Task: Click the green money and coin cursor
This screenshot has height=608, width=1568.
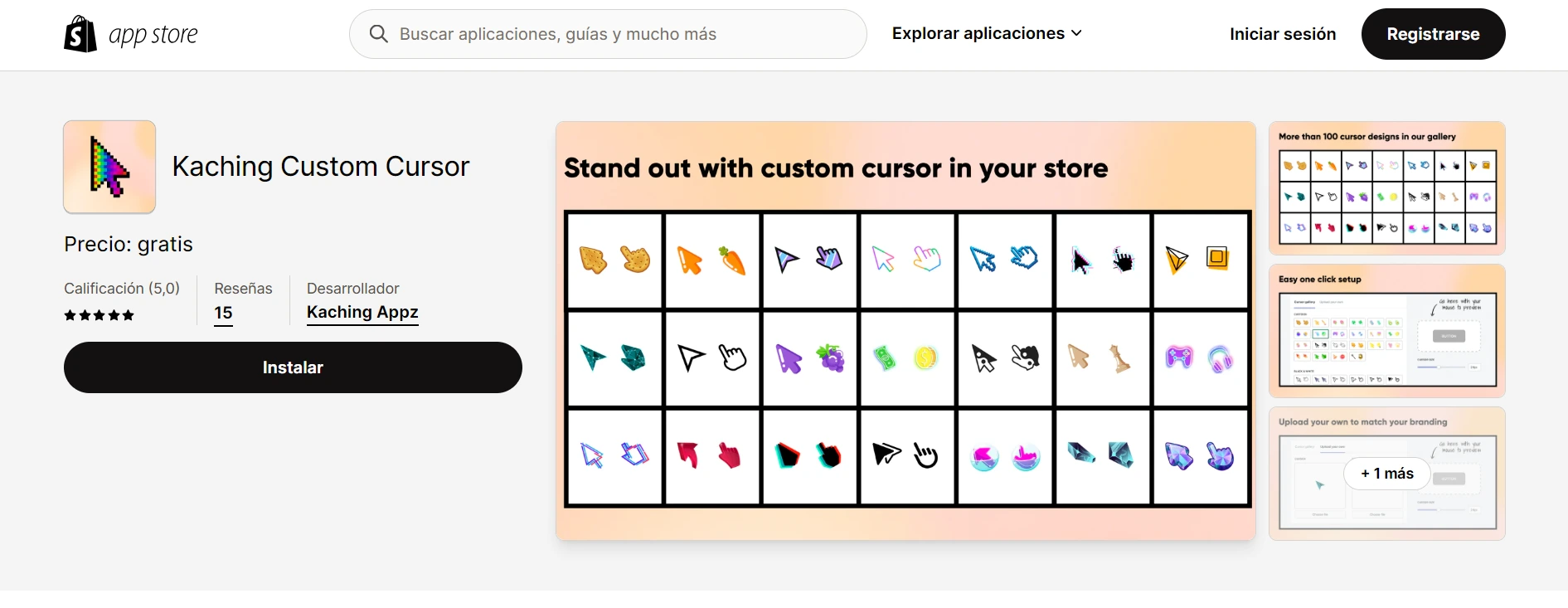Action: coord(906,358)
